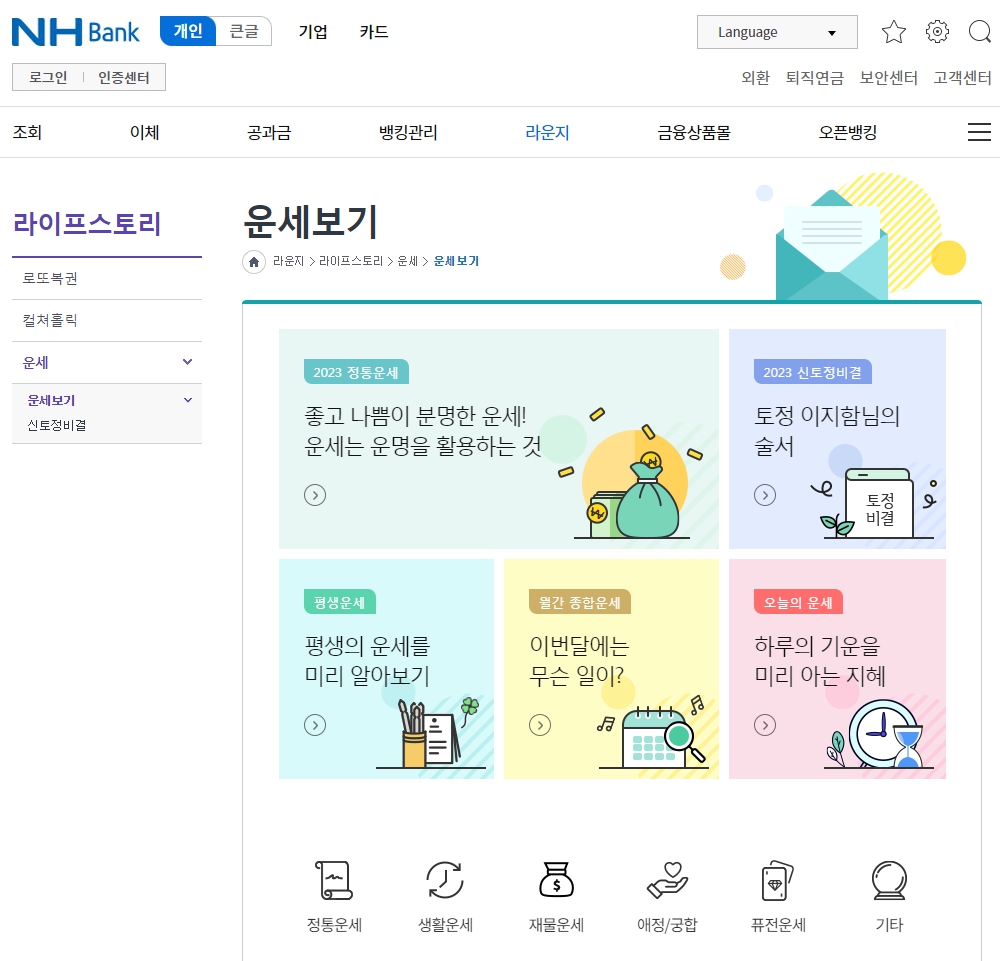Switch to the 기업 tab
1000x961 pixels.
click(313, 31)
